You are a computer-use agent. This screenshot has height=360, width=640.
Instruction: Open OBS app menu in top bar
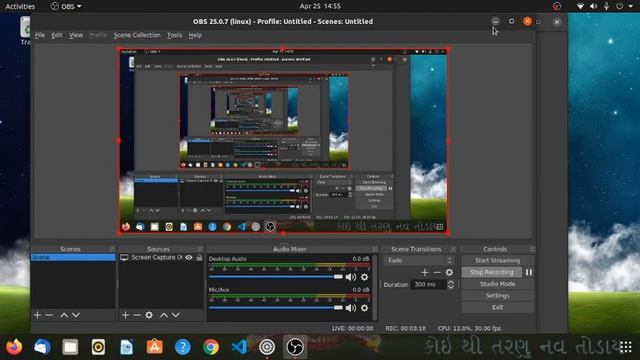(66, 6)
